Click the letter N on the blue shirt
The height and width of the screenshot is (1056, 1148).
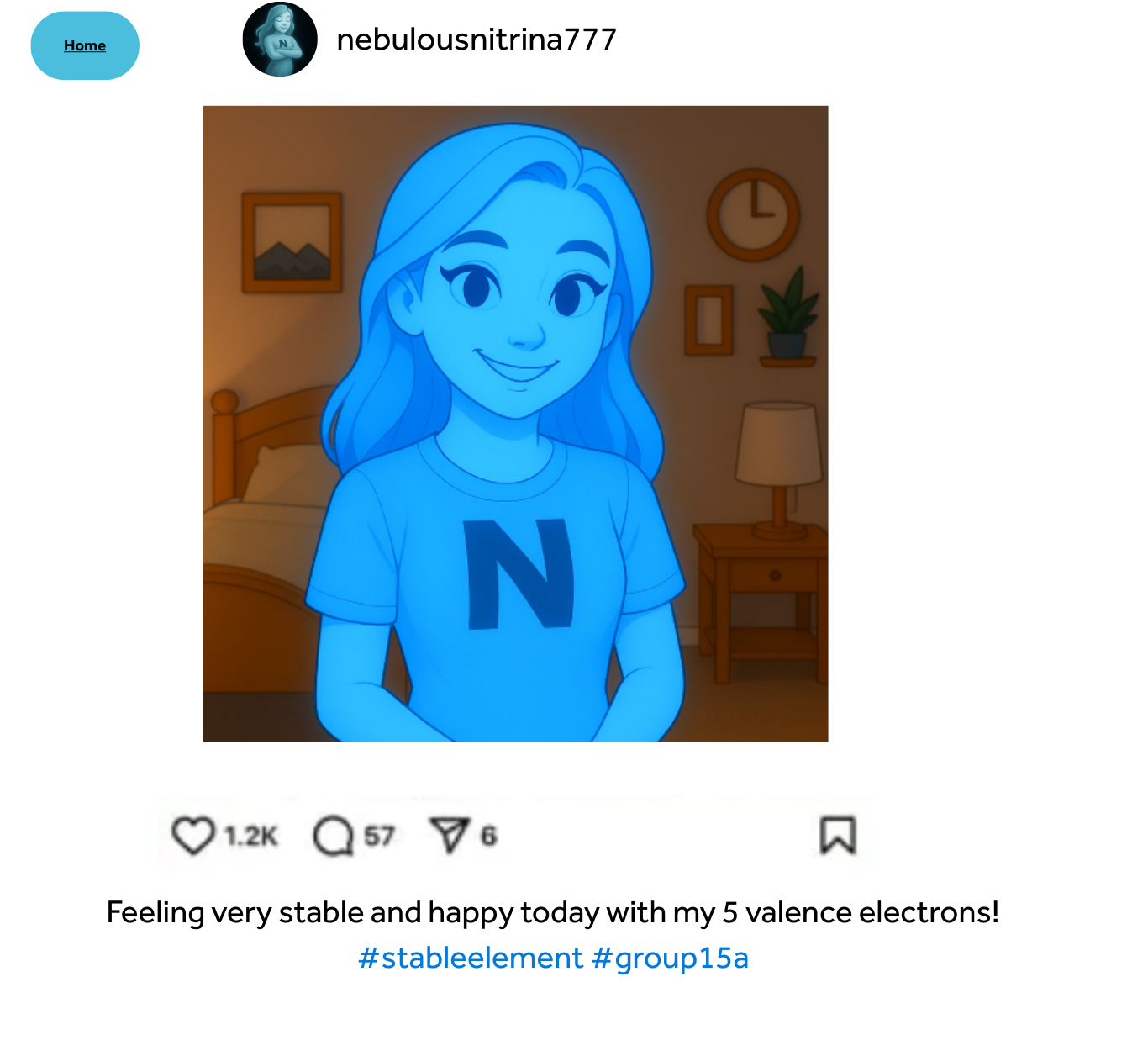[x=519, y=573]
